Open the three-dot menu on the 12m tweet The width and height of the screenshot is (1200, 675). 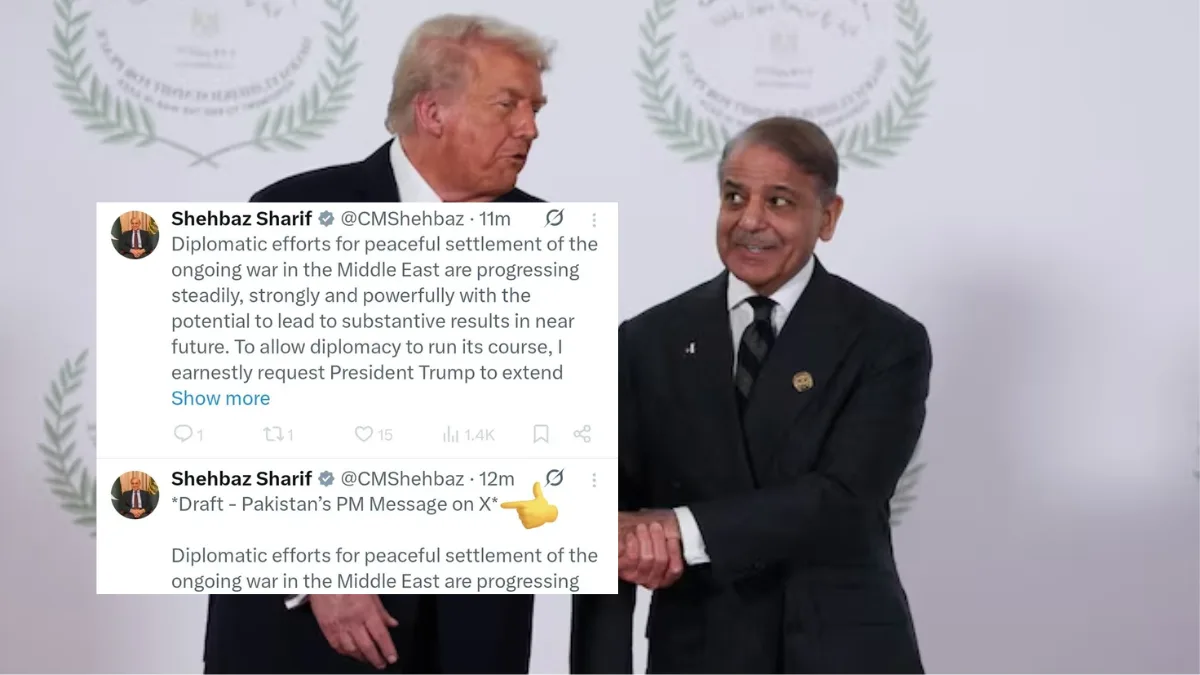[594, 479]
